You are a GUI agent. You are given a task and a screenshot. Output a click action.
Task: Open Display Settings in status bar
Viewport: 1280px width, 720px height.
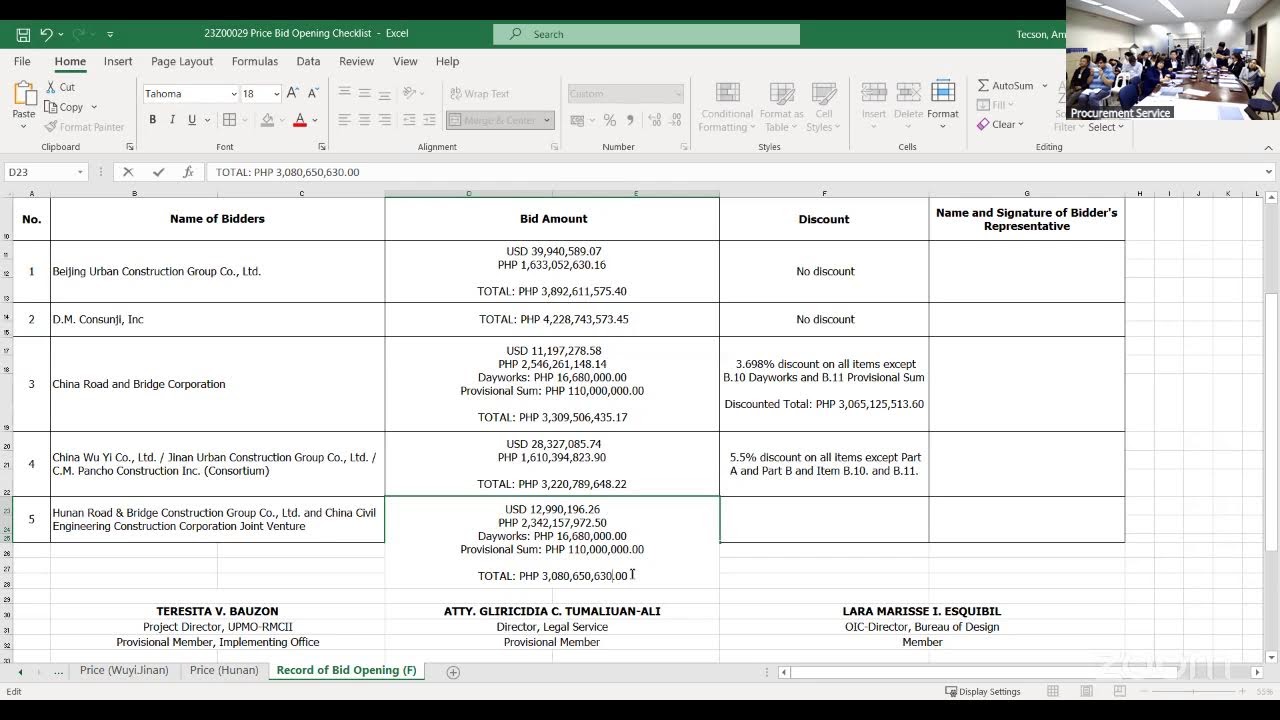coord(982,691)
